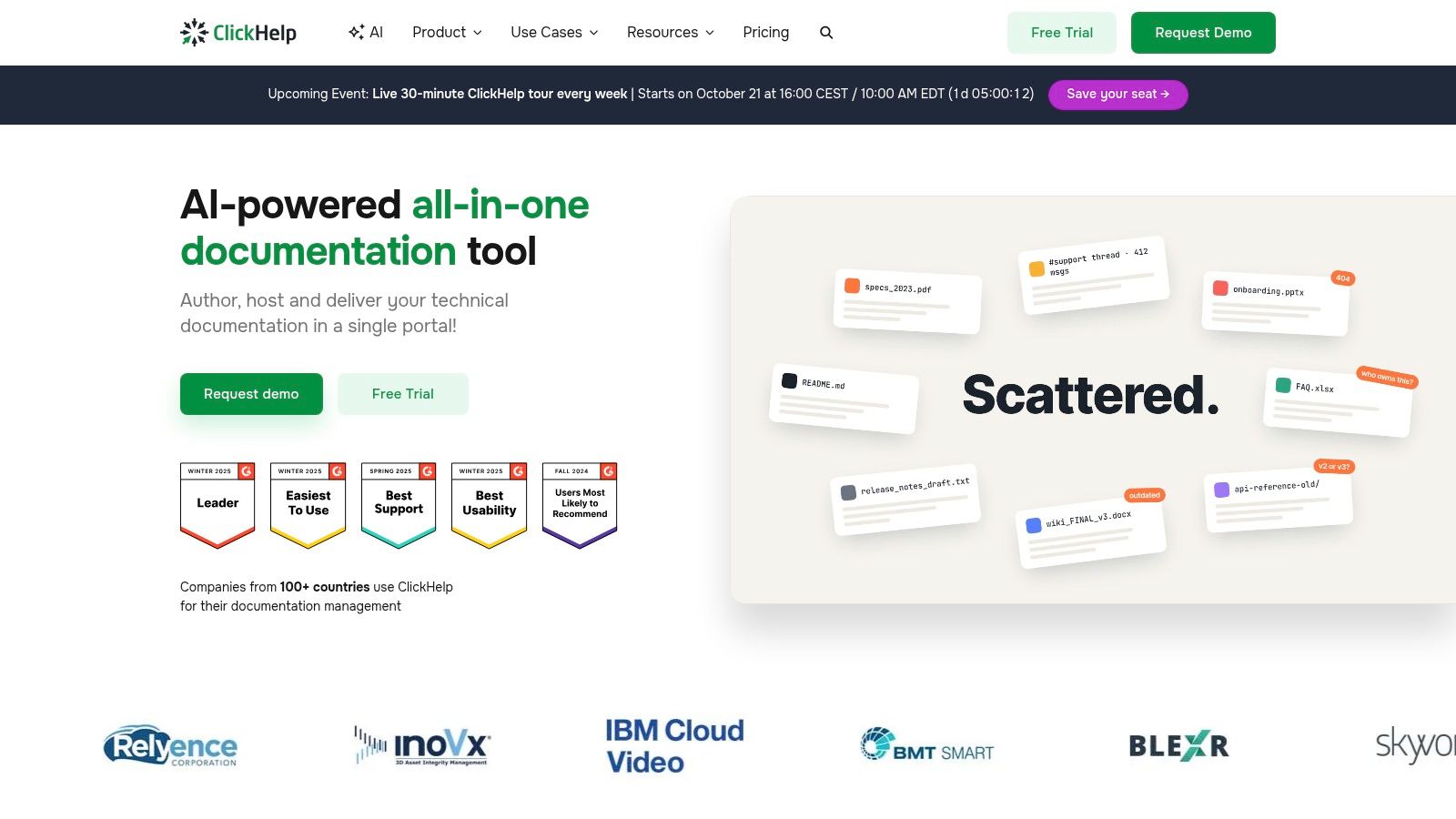Click the api-reference-old/ folder card
This screenshot has width=1456, height=819.
click(1279, 499)
